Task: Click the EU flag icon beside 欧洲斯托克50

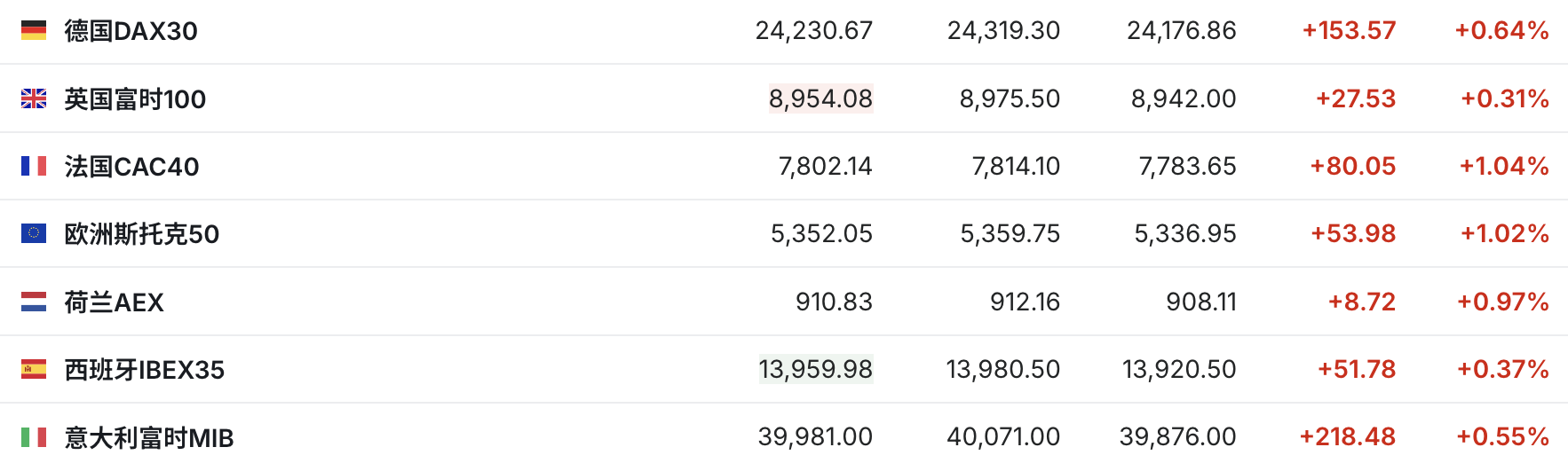Action: 34,233
